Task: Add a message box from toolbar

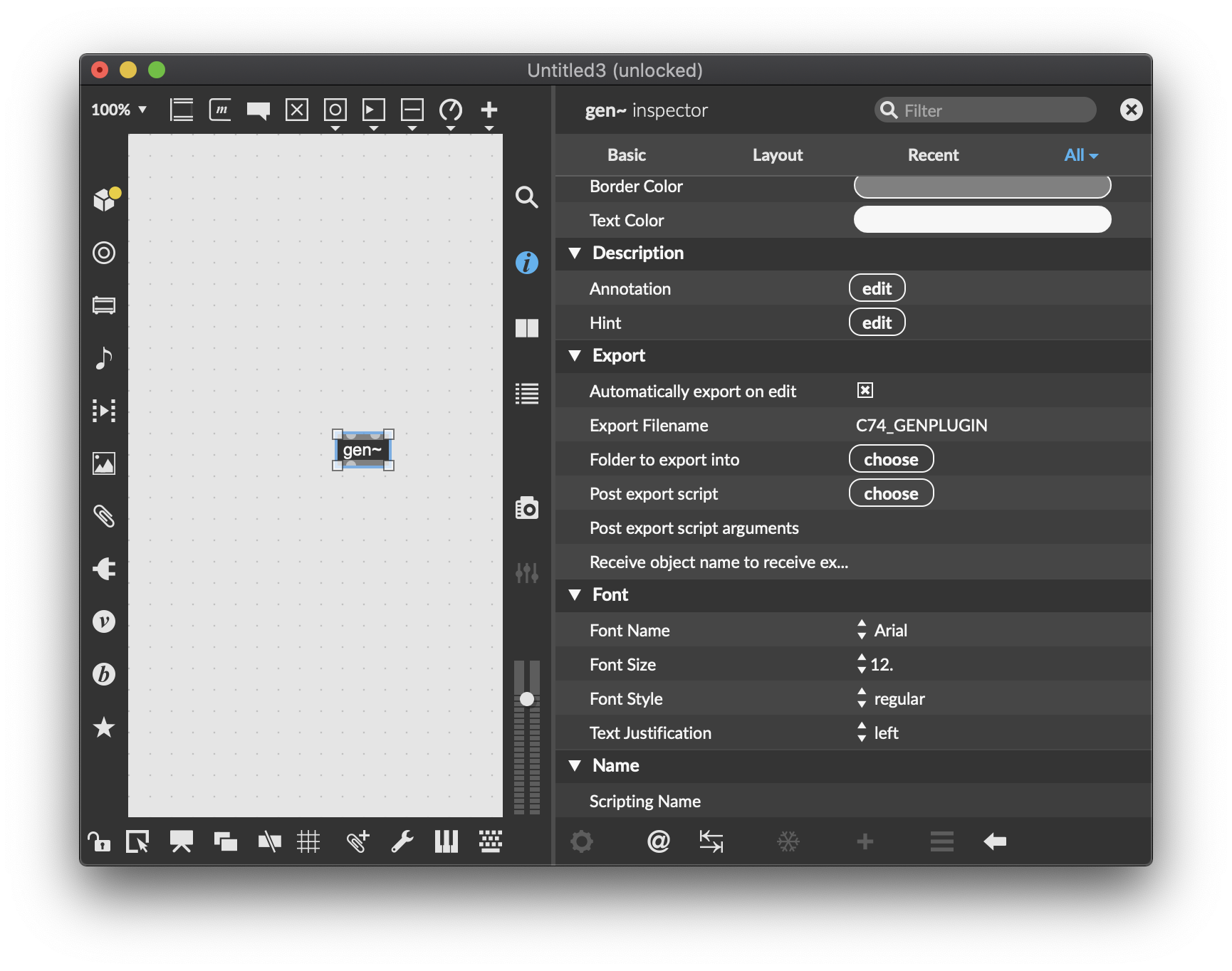Action: click(x=220, y=110)
